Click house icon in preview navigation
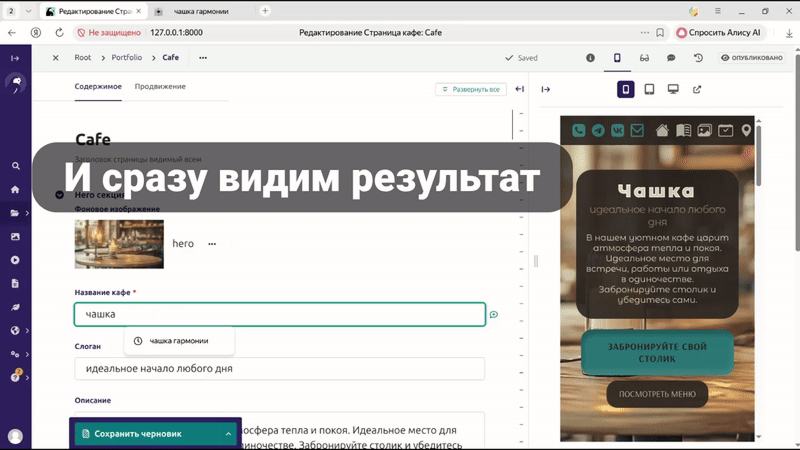The height and width of the screenshot is (450, 800). [x=662, y=131]
